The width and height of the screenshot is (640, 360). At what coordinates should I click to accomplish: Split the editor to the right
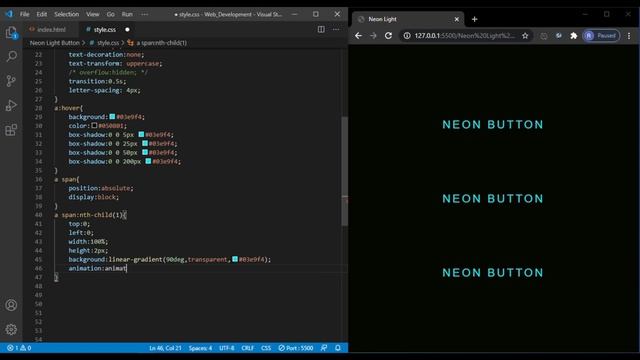[321, 29]
